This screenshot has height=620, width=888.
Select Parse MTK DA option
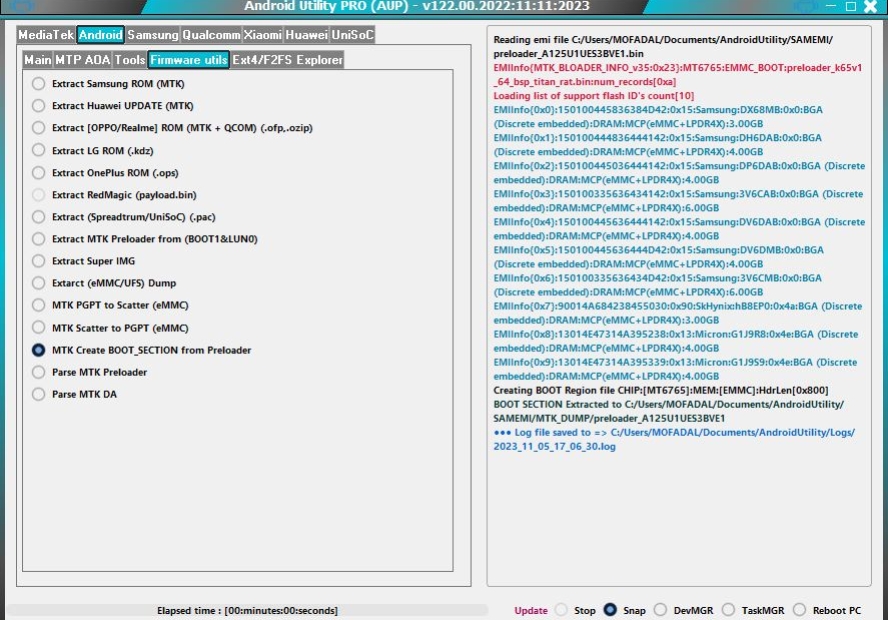point(74,394)
